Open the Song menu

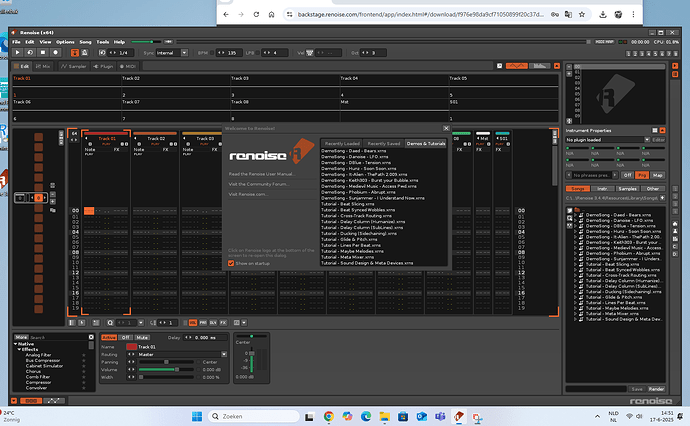coord(85,42)
